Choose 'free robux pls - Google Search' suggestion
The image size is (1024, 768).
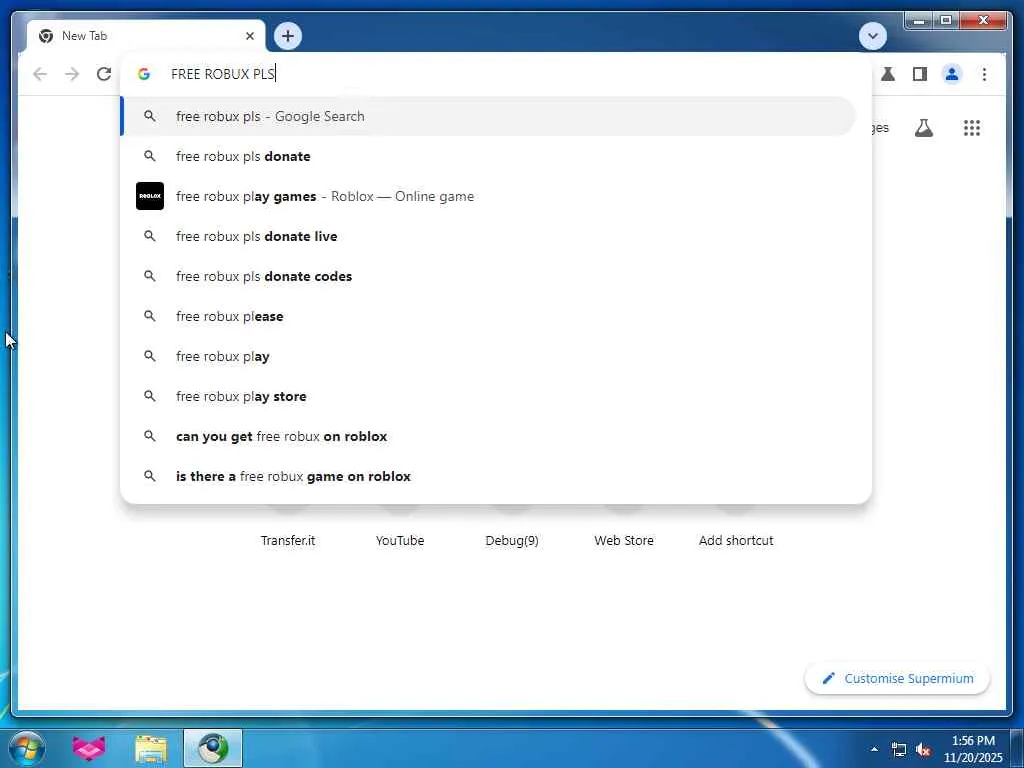[x=488, y=116]
